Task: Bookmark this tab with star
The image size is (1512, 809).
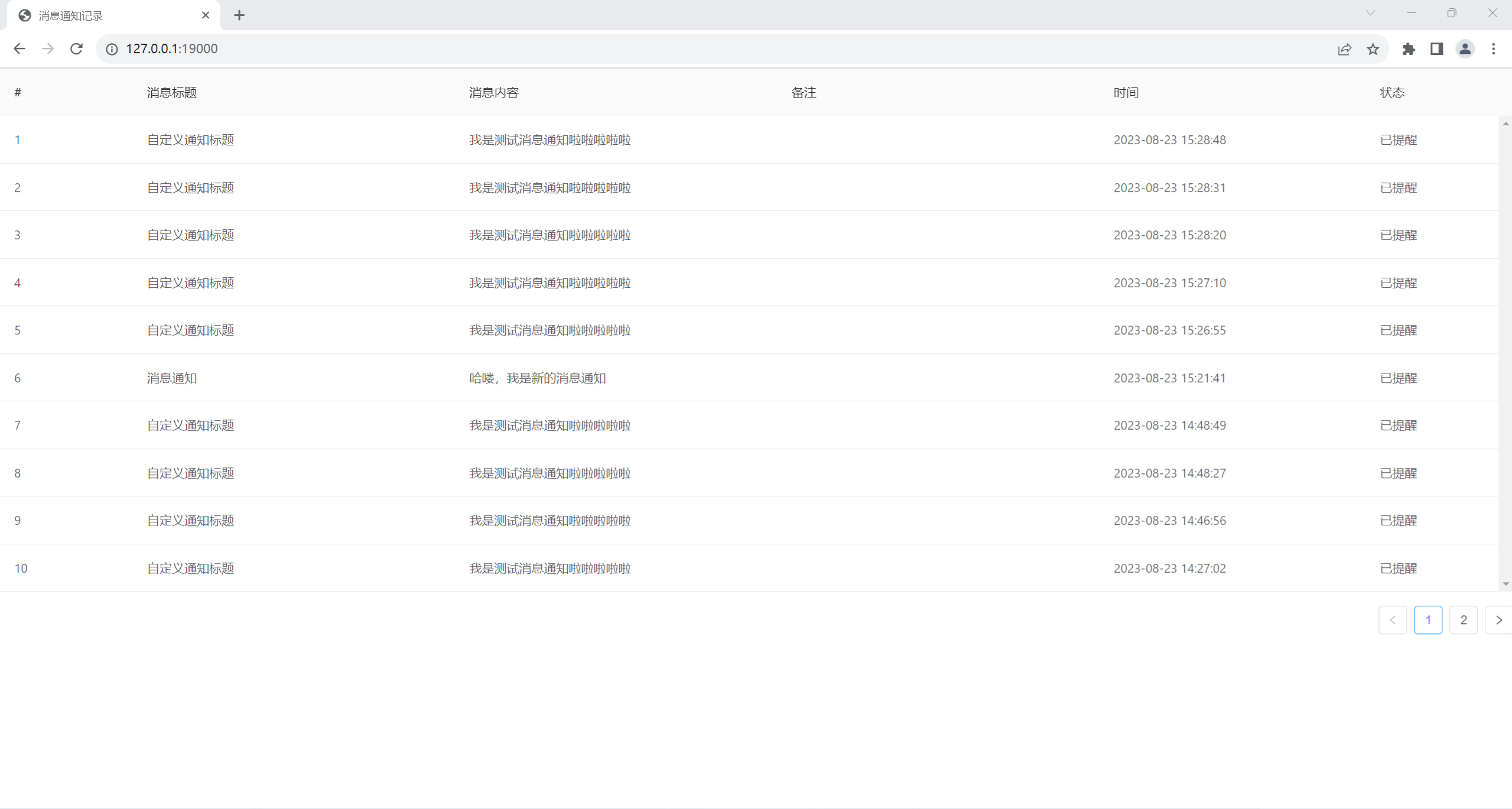Action: (x=1373, y=49)
